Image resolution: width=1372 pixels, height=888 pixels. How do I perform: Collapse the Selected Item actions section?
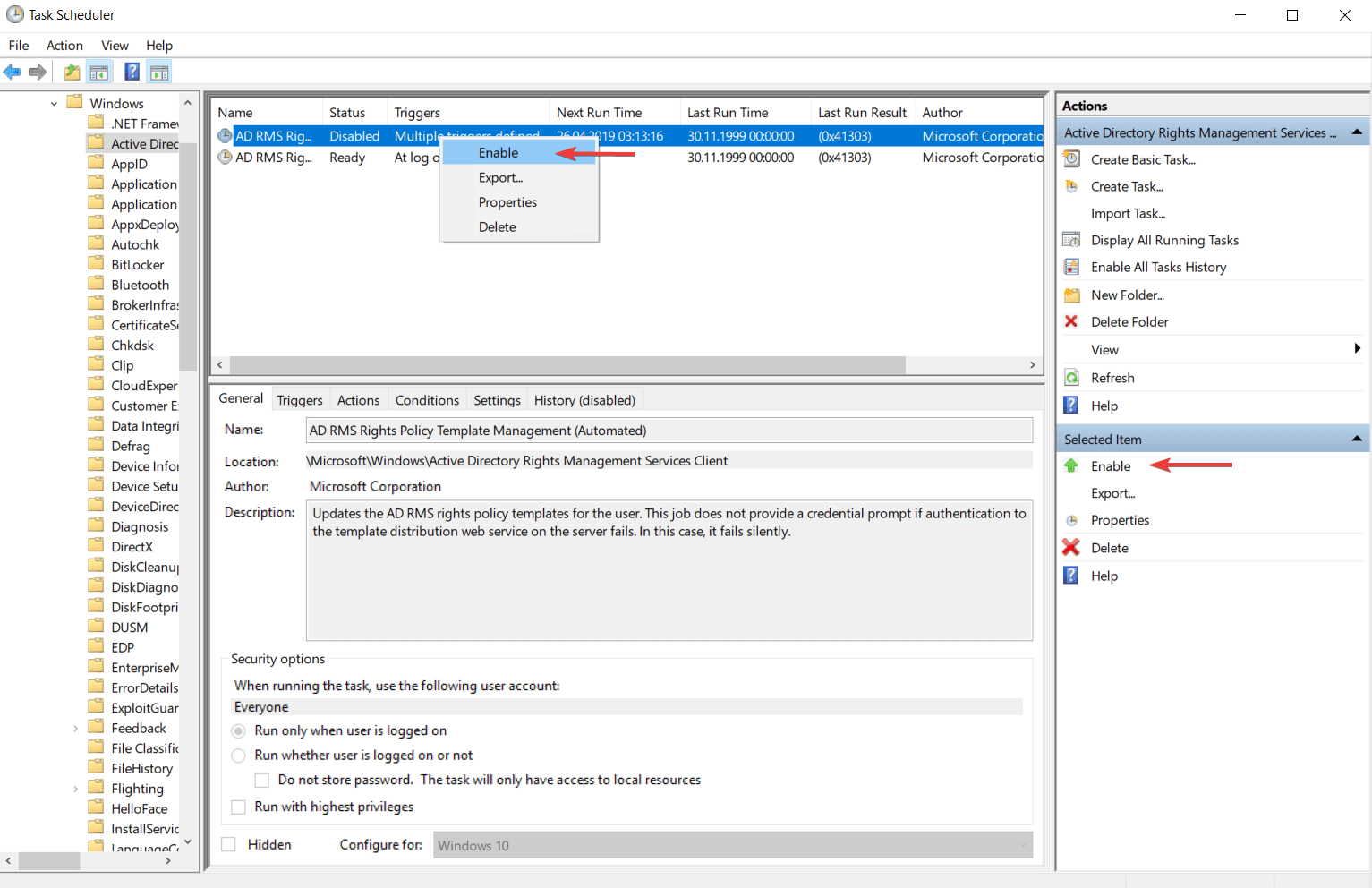point(1357,439)
